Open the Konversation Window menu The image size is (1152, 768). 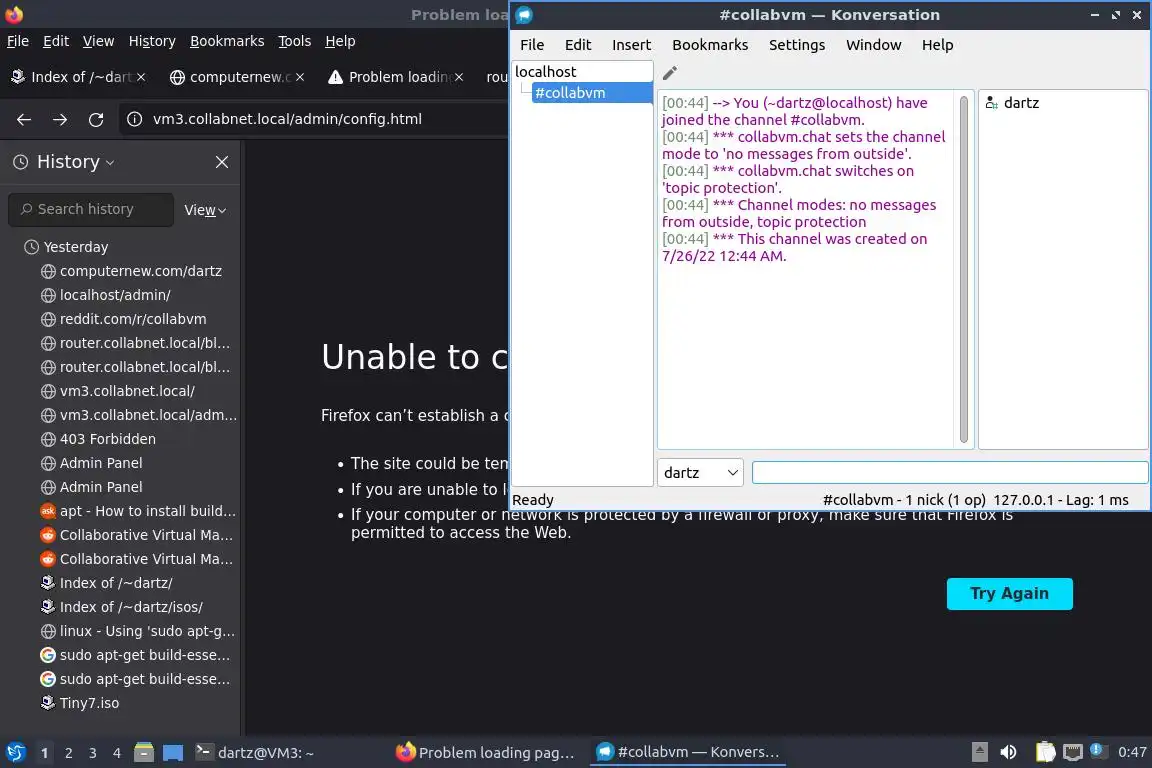click(x=874, y=45)
